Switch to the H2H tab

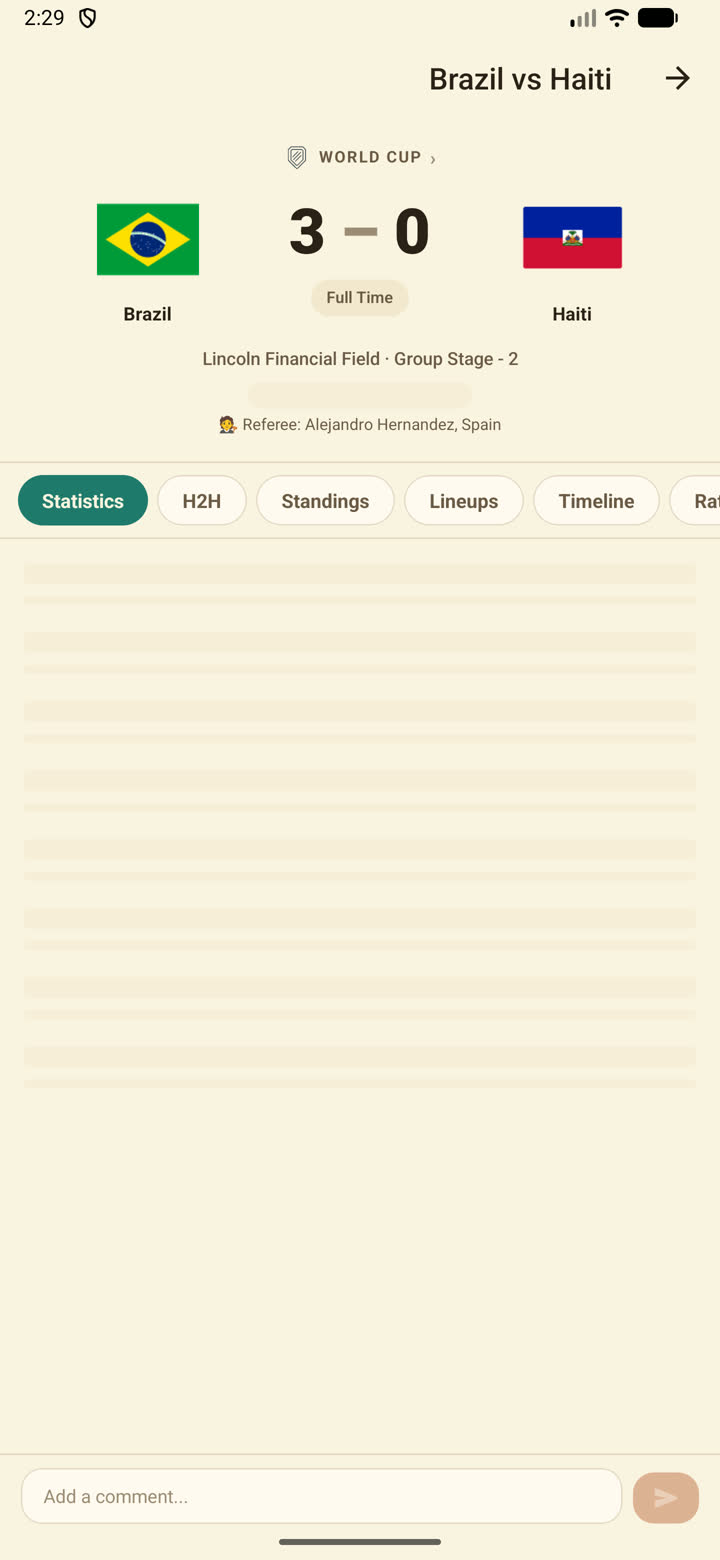click(x=202, y=501)
